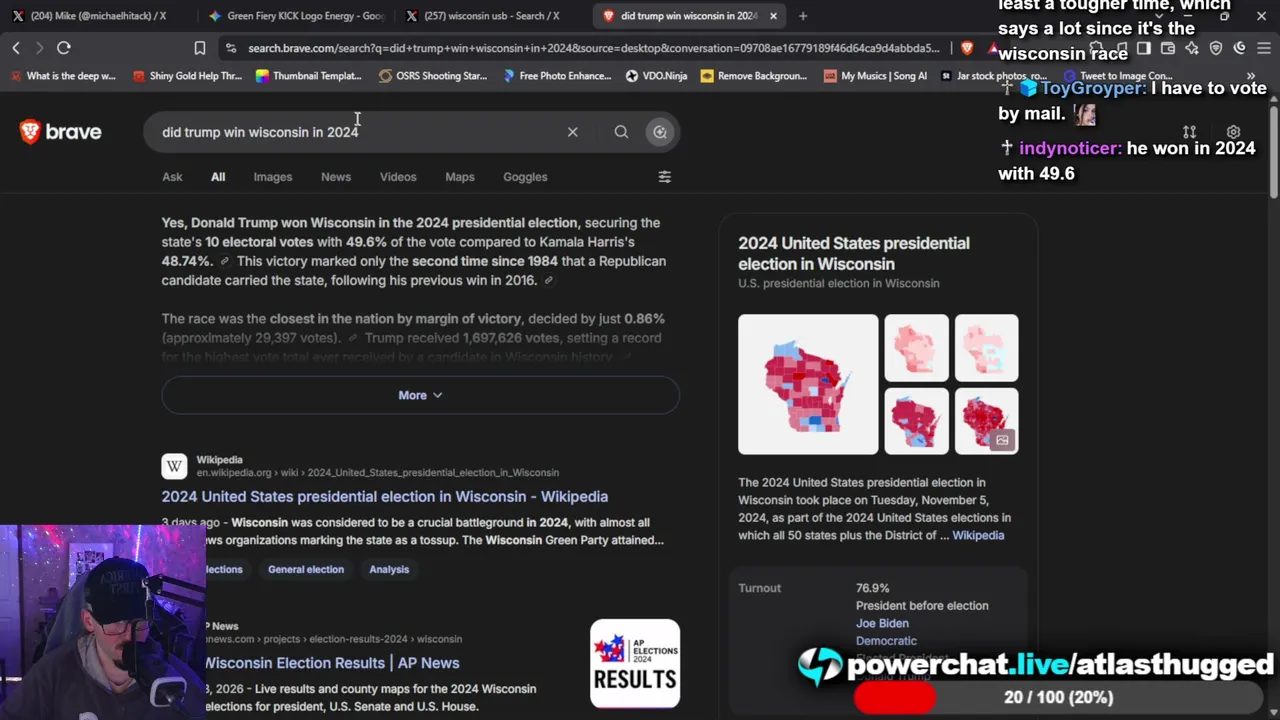This screenshot has width=1280, height=720.
Task: Open 'Wisconsin Election Results | AP News' result
Action: (332, 663)
